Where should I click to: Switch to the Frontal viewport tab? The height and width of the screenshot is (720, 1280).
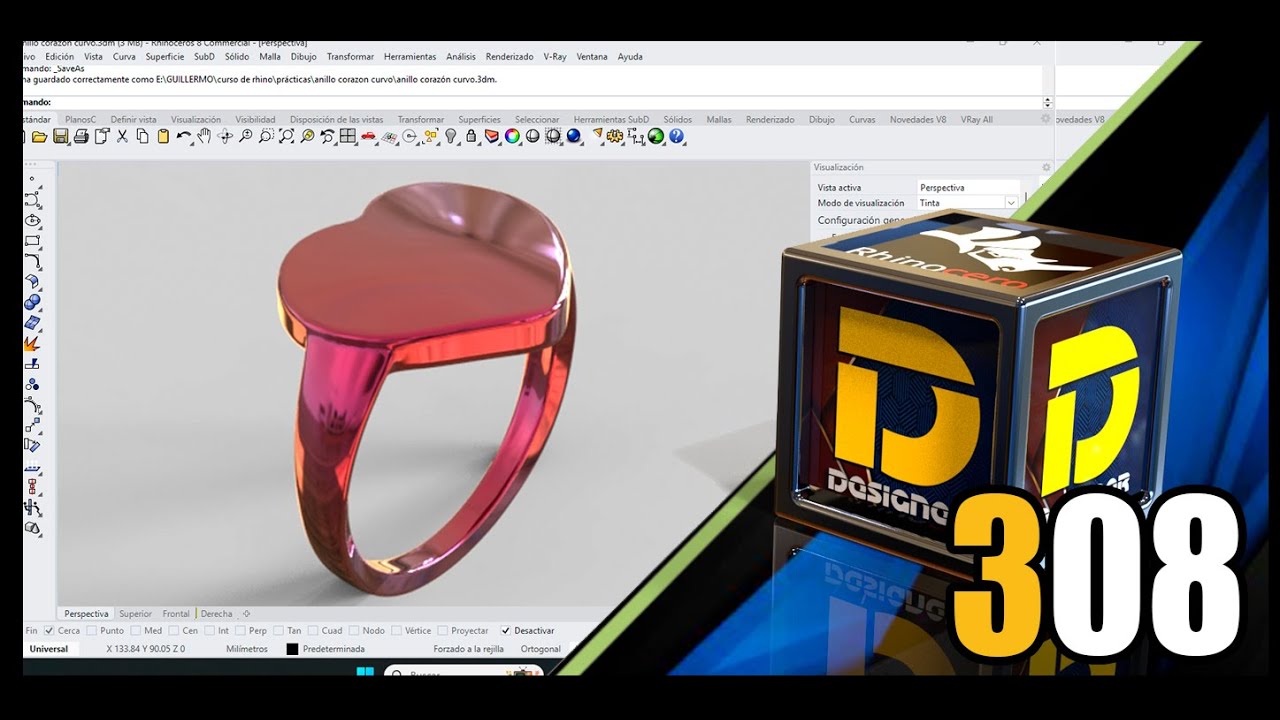[176, 614]
